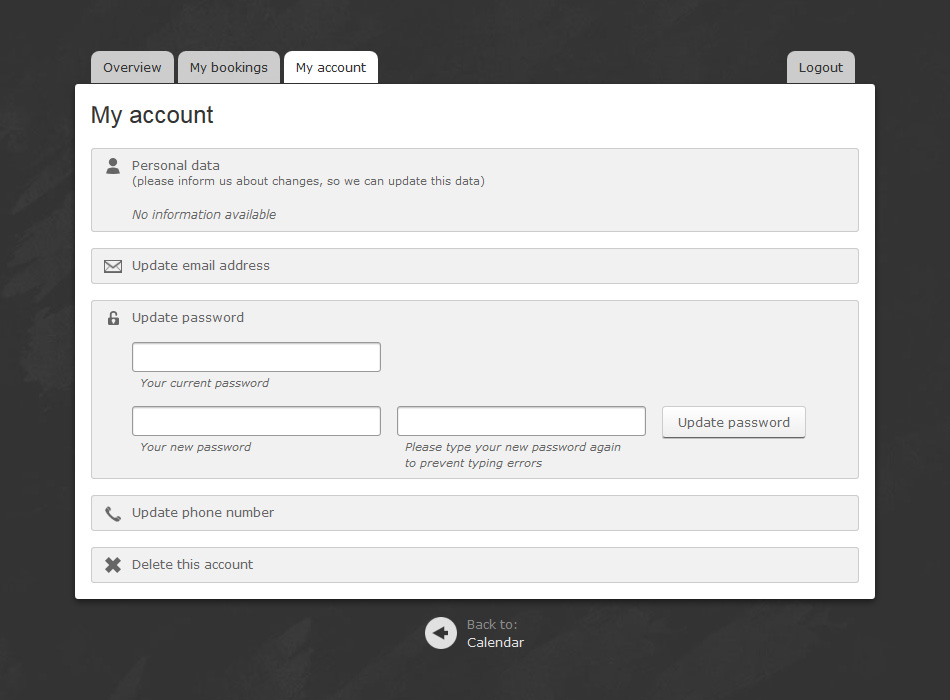Switch to the Overview tab

(x=132, y=68)
